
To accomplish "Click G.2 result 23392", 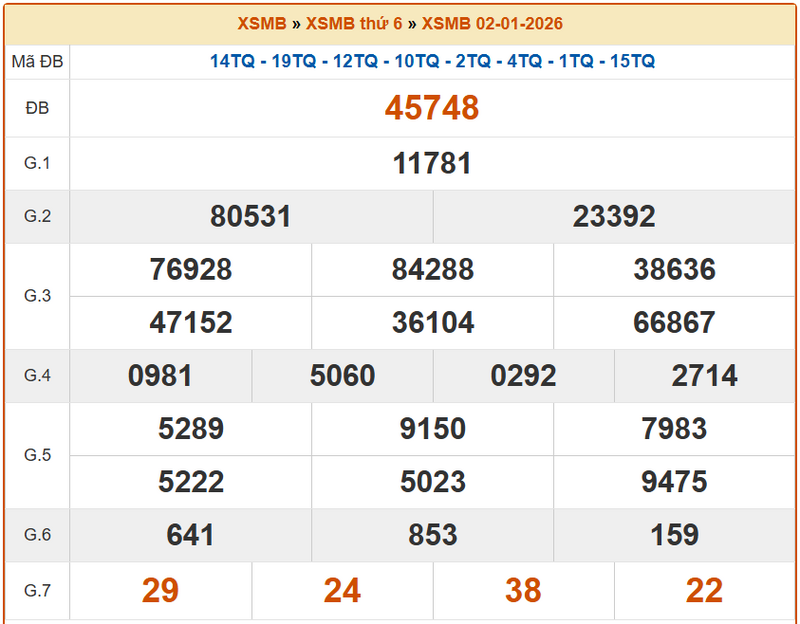I will pos(614,216).
